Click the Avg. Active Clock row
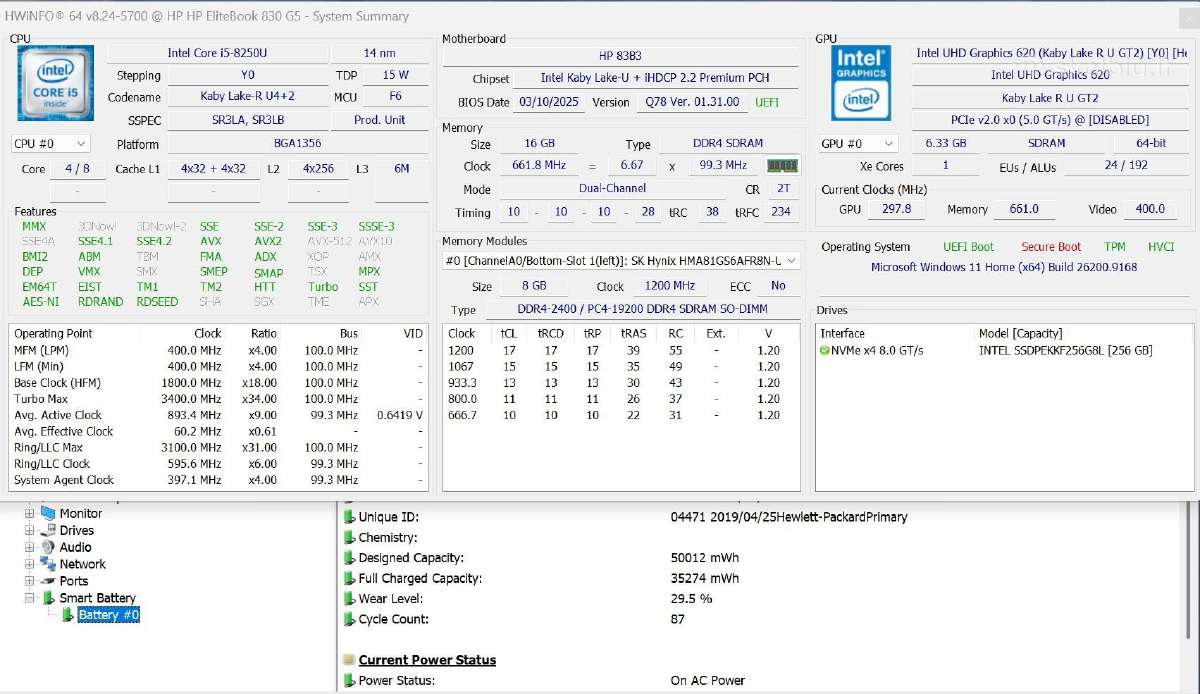 219,415
